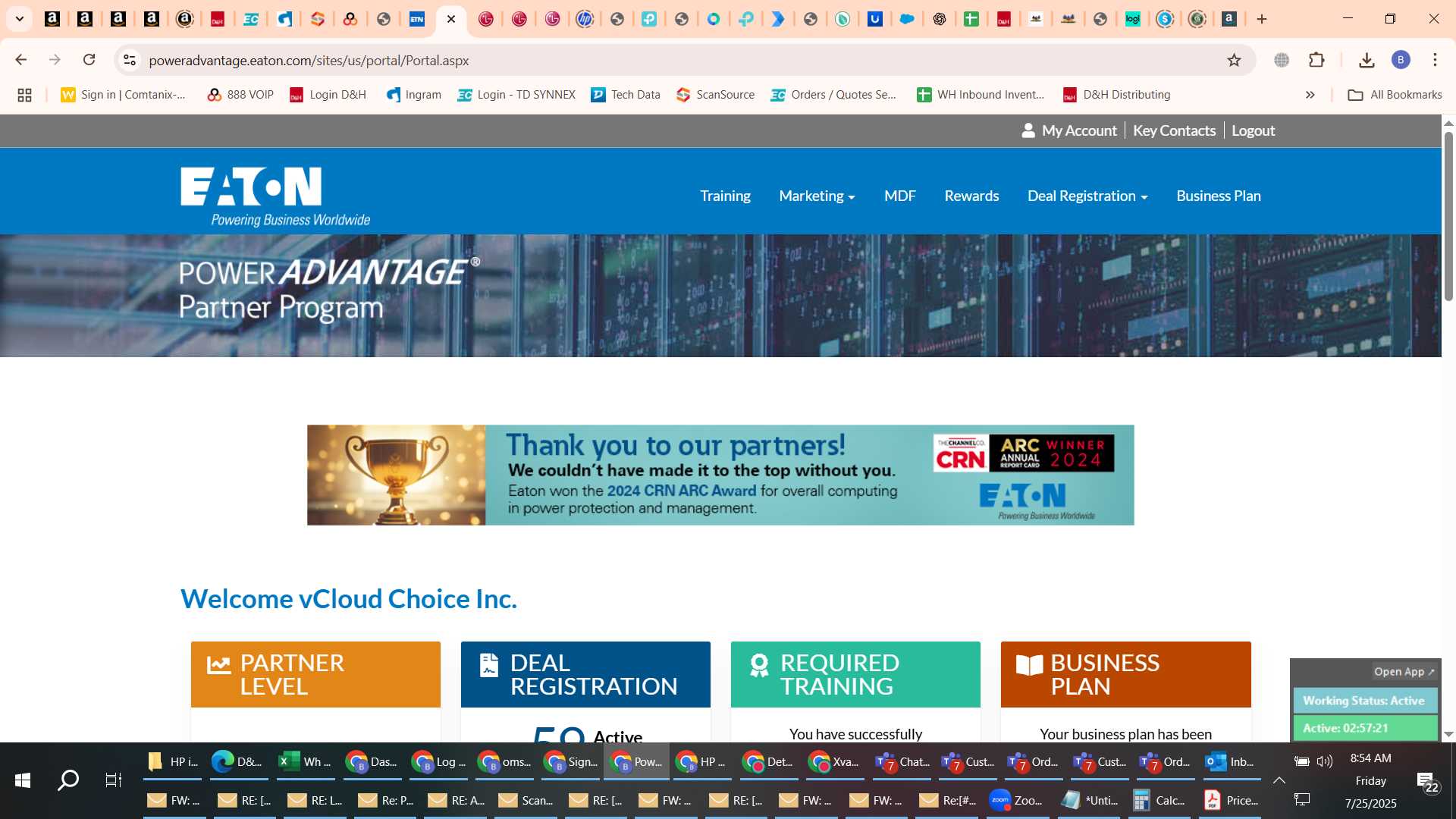Open the Partner Level card header
The image size is (1456, 819).
pos(315,674)
